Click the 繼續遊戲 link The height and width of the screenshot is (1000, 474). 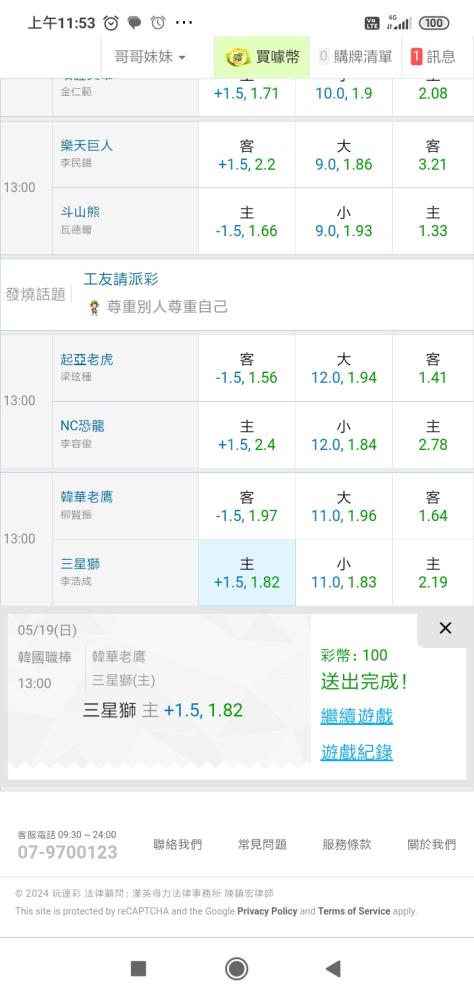357,716
